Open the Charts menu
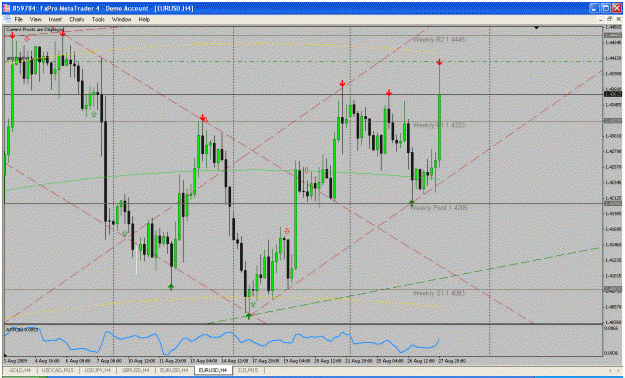The height and width of the screenshot is (378, 625). [77, 19]
